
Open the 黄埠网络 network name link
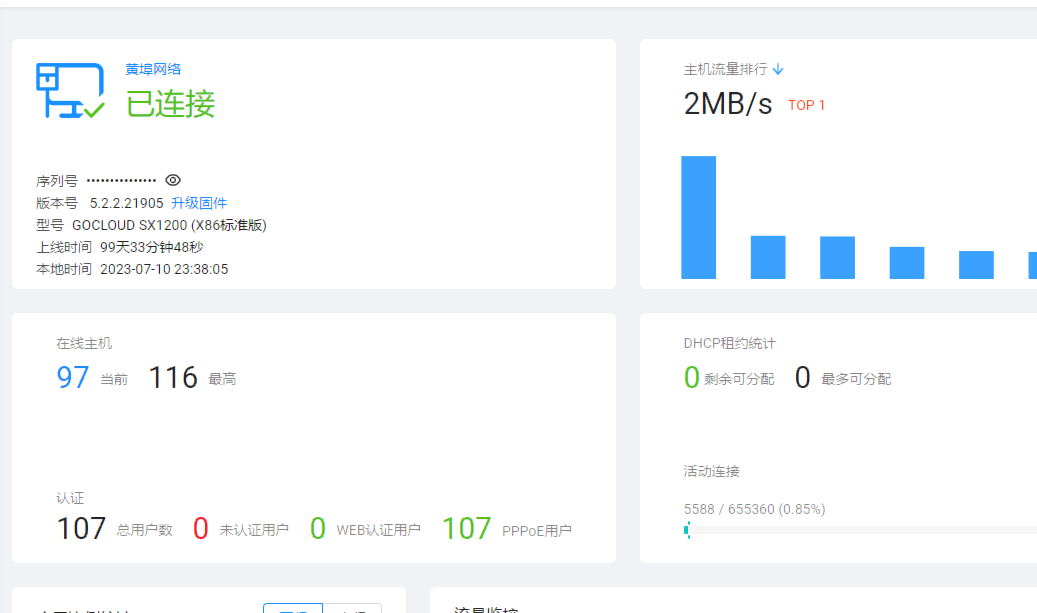tap(153, 69)
